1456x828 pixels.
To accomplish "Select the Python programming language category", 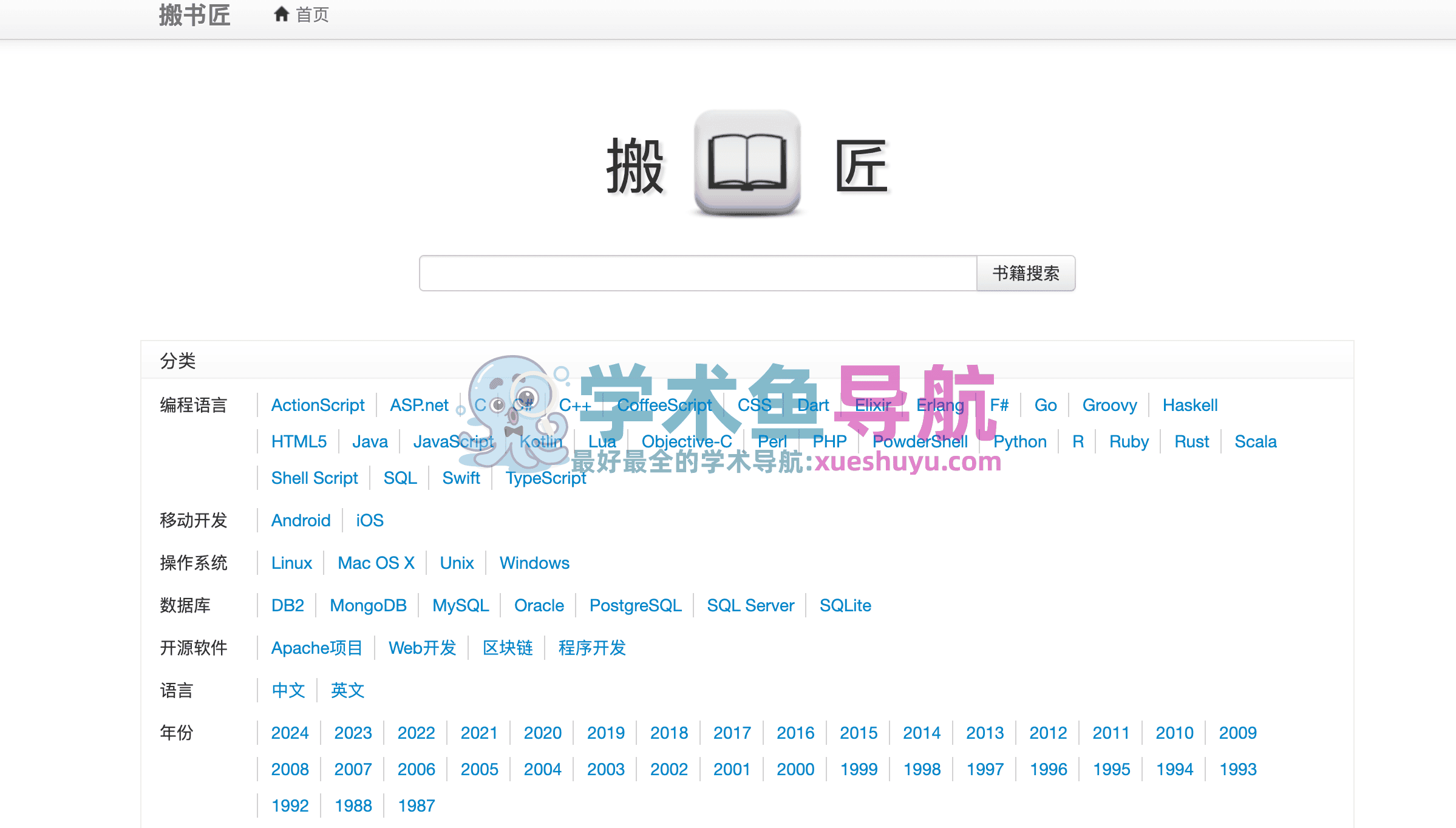I will 1020,441.
